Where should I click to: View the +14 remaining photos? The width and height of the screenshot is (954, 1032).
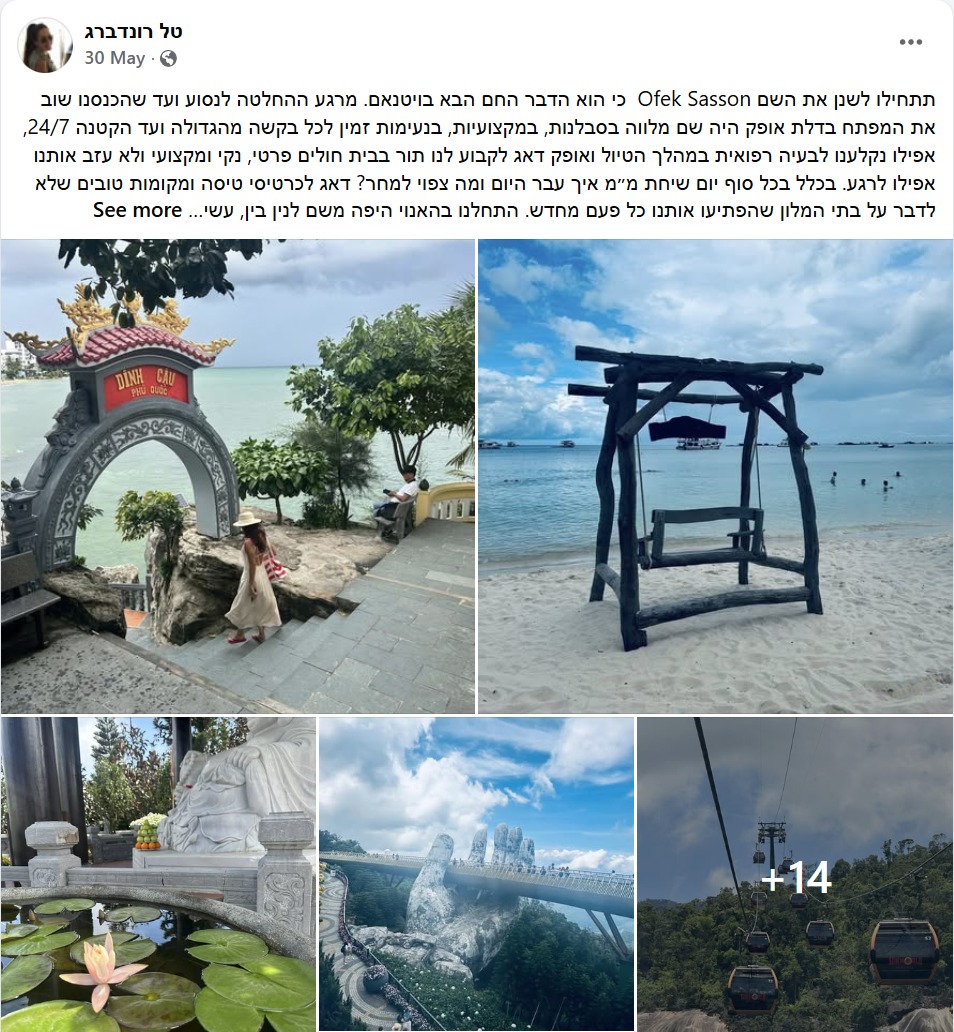795,874
